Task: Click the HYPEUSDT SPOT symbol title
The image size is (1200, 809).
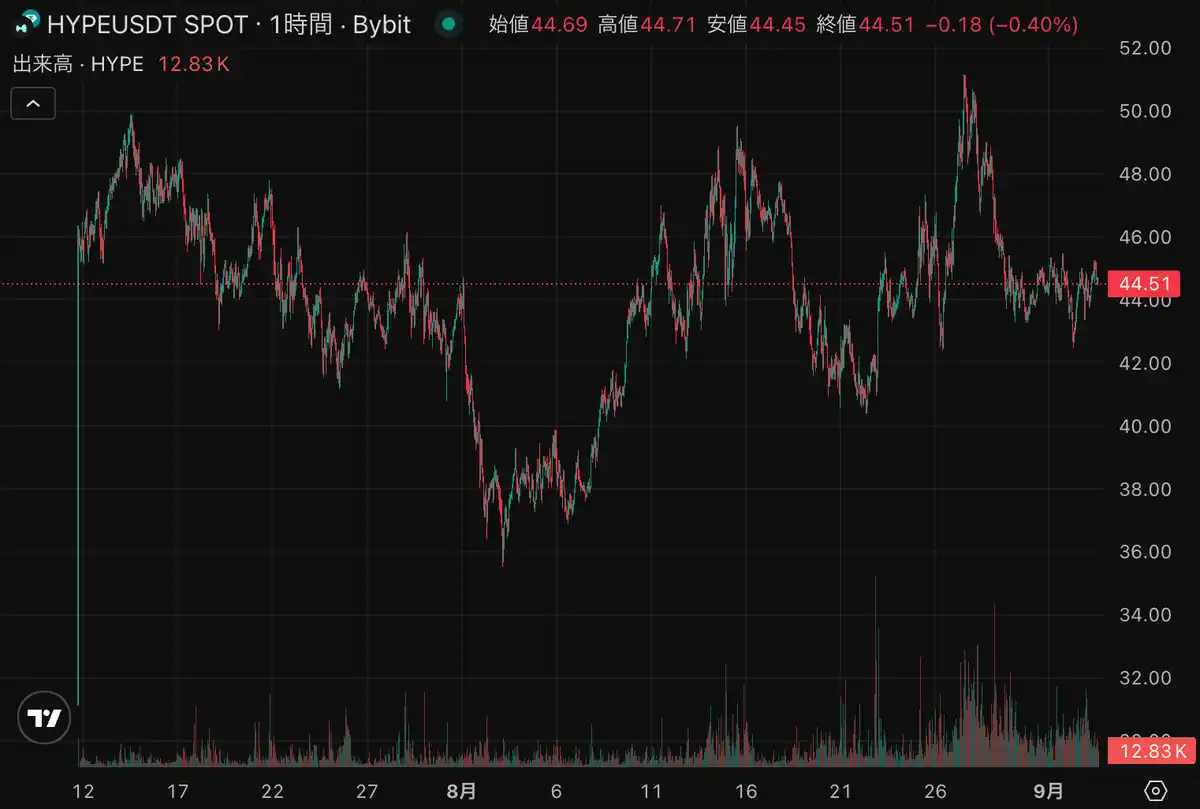Action: 148,24
